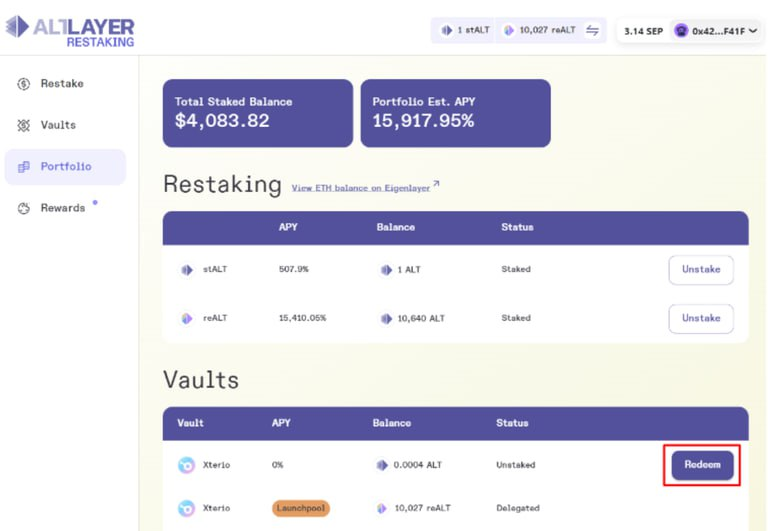The height and width of the screenshot is (531, 768).
Task: Click the stALT icon in header chip
Action: click(447, 30)
